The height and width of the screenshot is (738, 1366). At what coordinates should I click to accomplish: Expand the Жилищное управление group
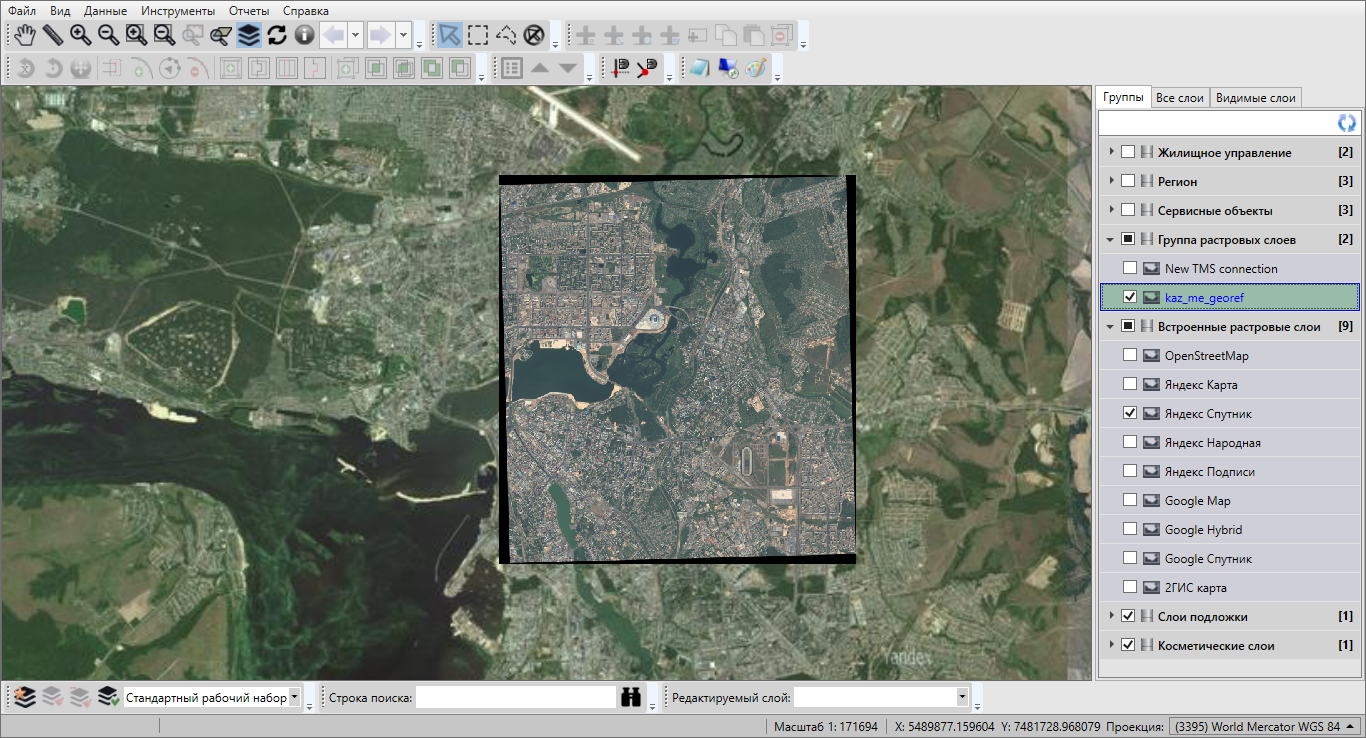click(1111, 152)
